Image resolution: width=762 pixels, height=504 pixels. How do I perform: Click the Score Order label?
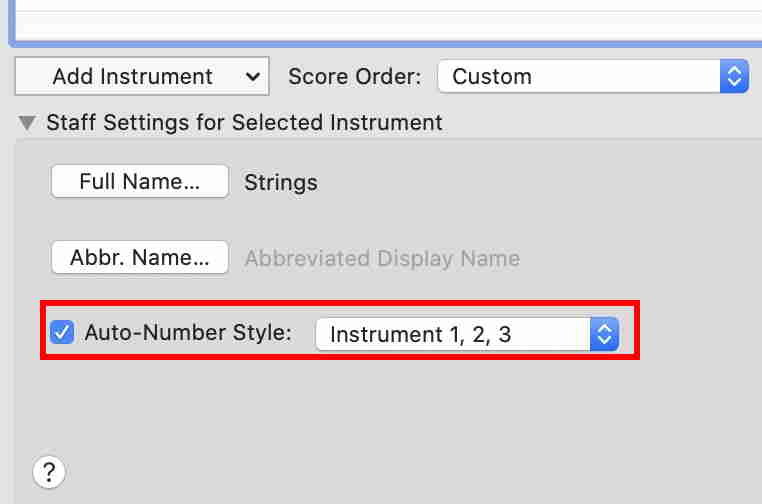355,76
